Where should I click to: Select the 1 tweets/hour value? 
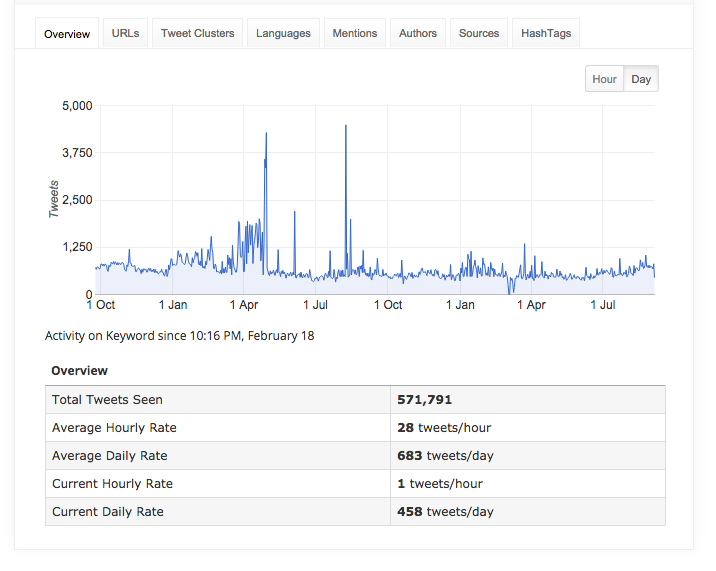440,484
